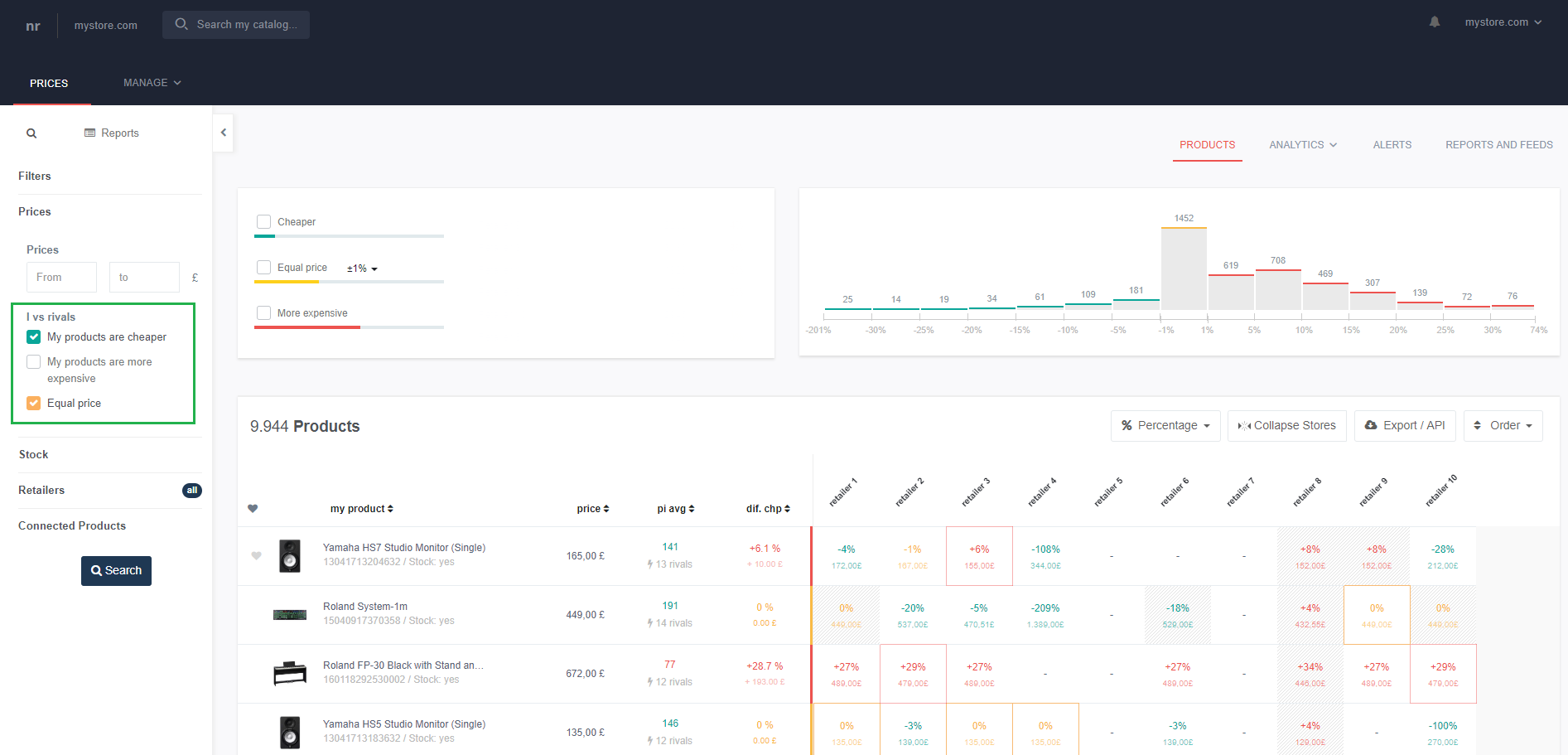Click the price 'to' input field

tap(144, 278)
